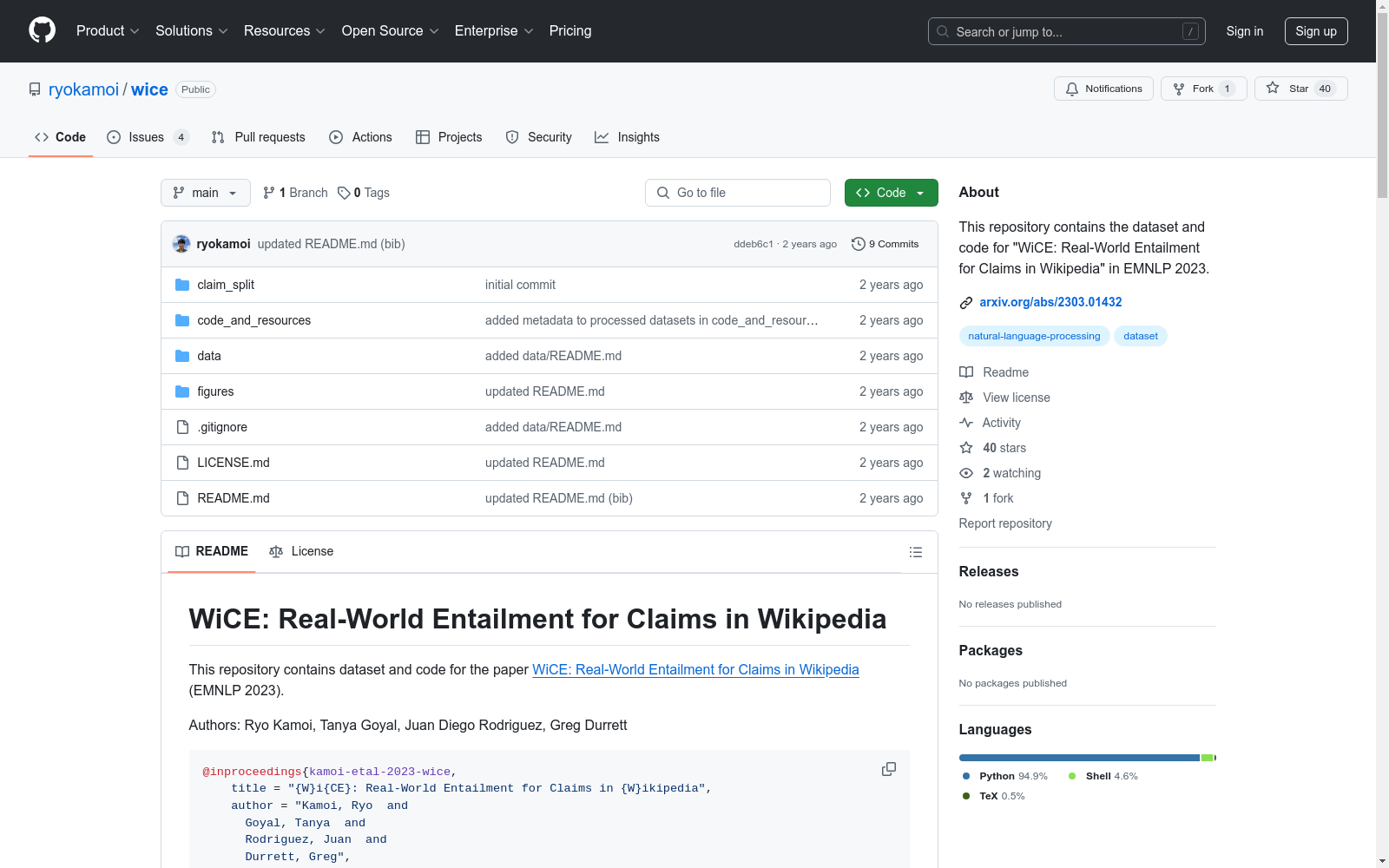This screenshot has width=1389, height=868.
Task: Select the README tab
Action: tap(212, 551)
